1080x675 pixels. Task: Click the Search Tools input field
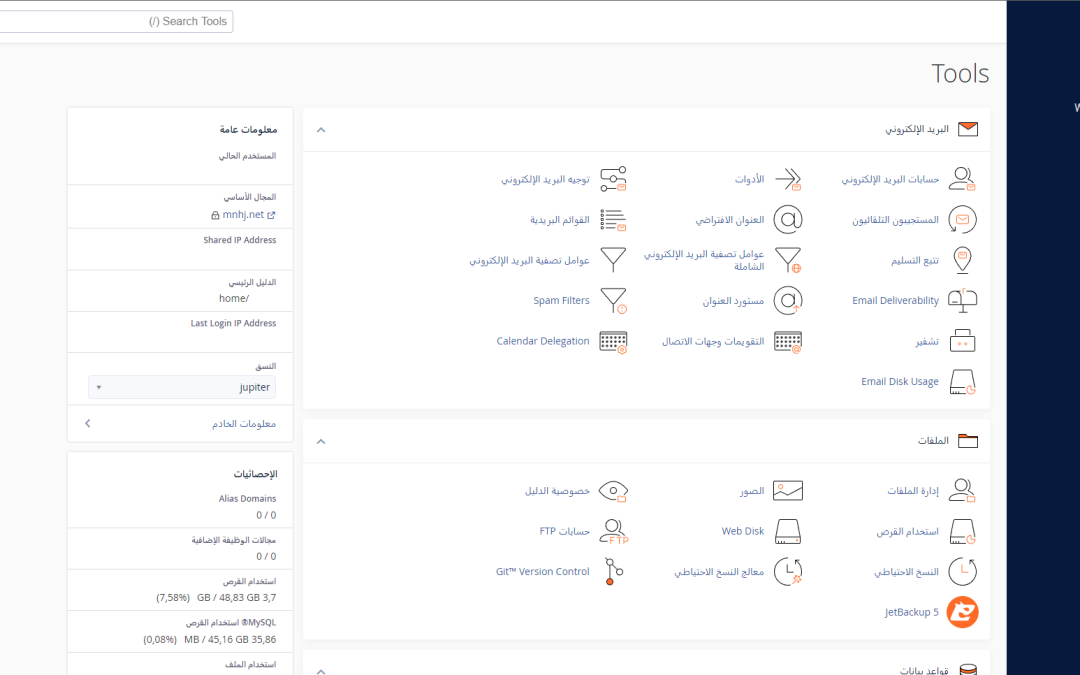[115, 21]
